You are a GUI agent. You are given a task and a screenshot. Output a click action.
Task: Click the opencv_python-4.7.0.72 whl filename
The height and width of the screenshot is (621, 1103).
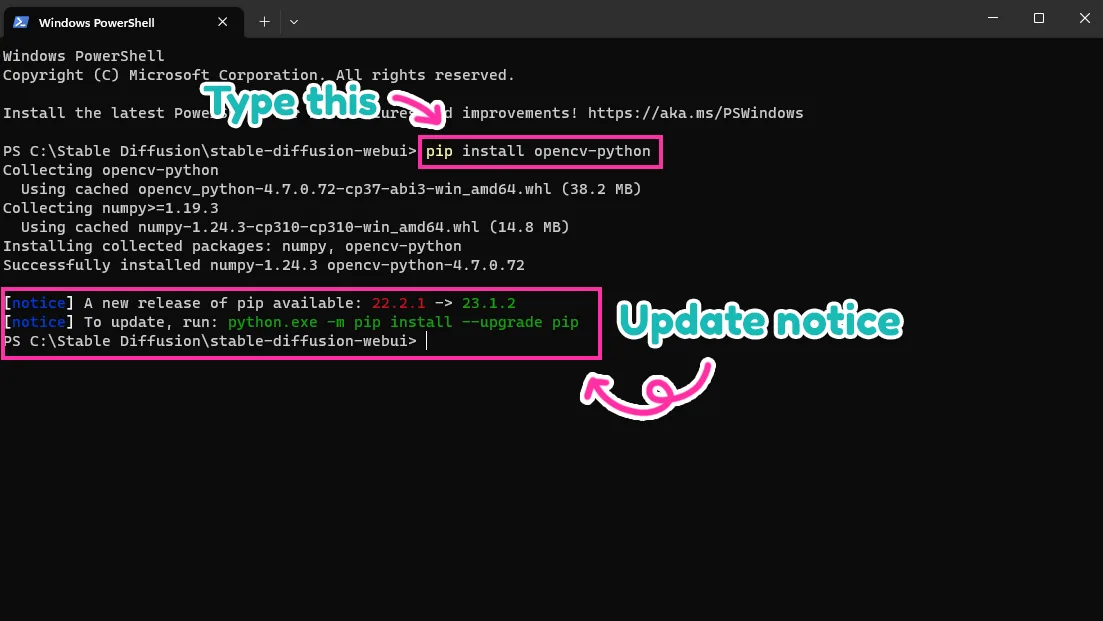pos(345,189)
